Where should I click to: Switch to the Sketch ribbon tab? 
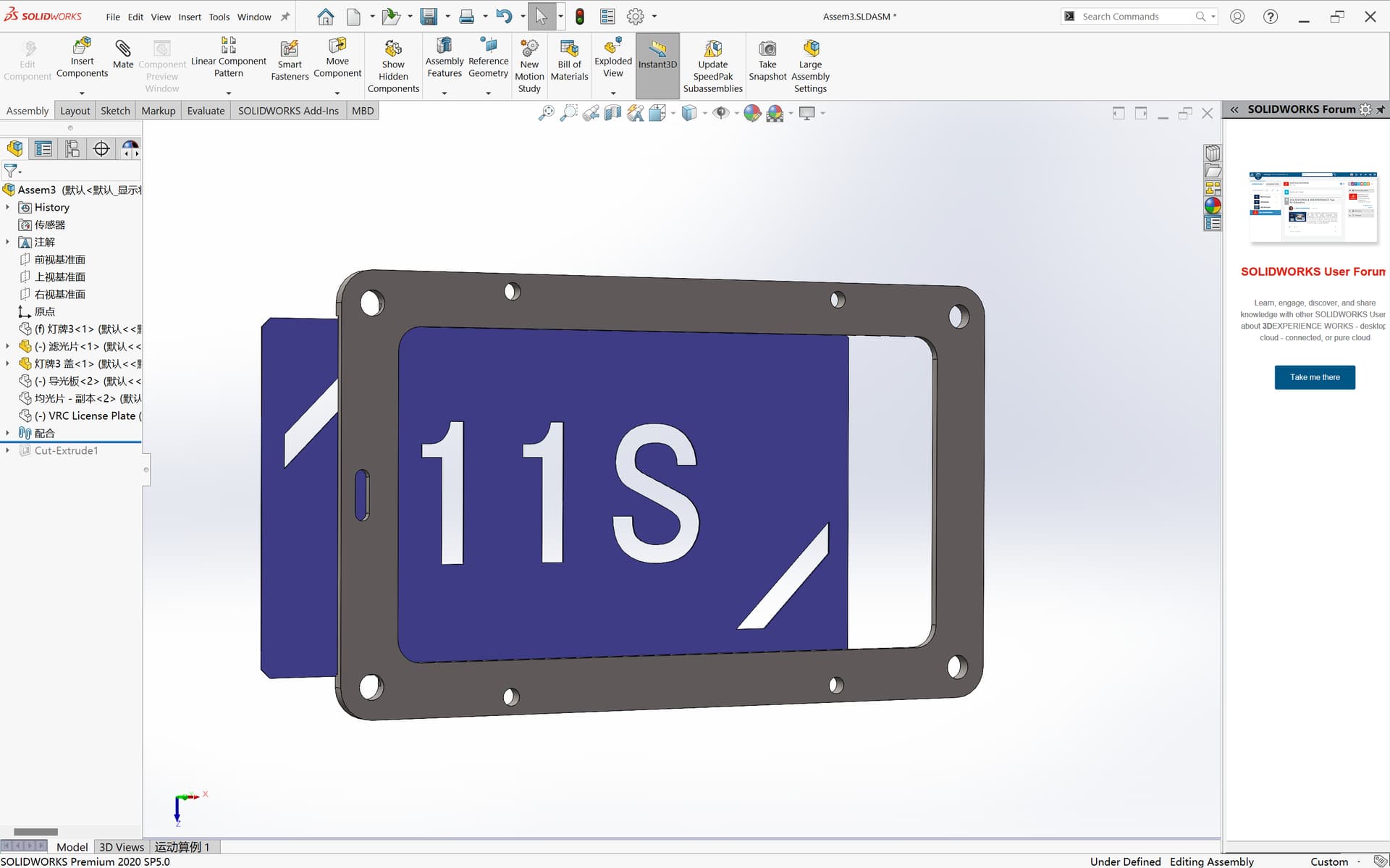click(x=114, y=110)
